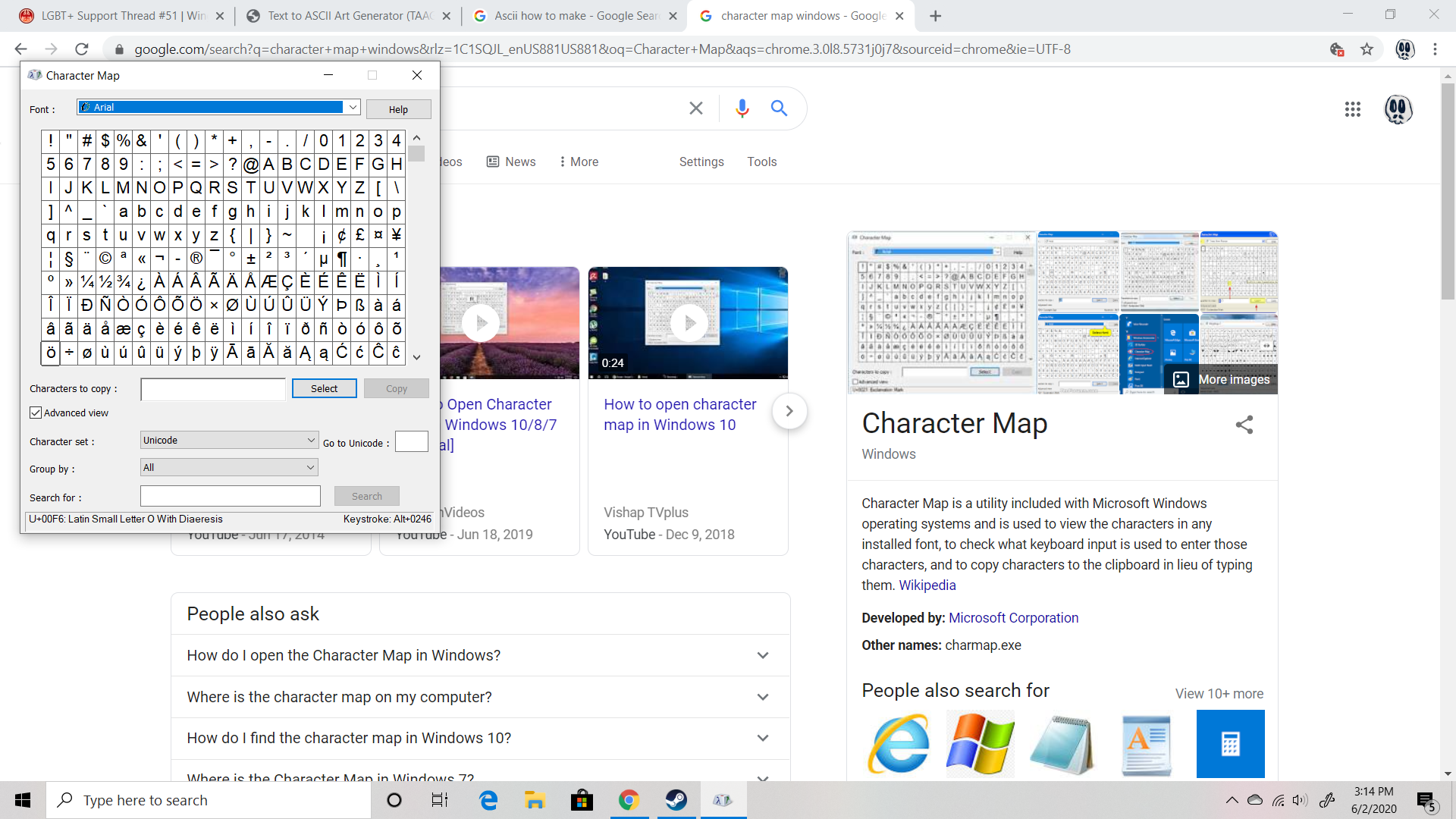Screen dimensions: 1456x819
Task: Share the Character Map knowledge panel
Action: (1244, 425)
